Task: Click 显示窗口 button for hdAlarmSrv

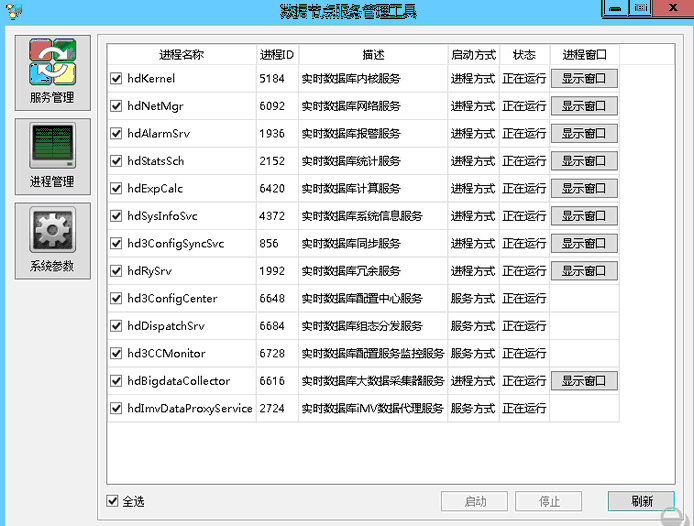Action: 584,133
